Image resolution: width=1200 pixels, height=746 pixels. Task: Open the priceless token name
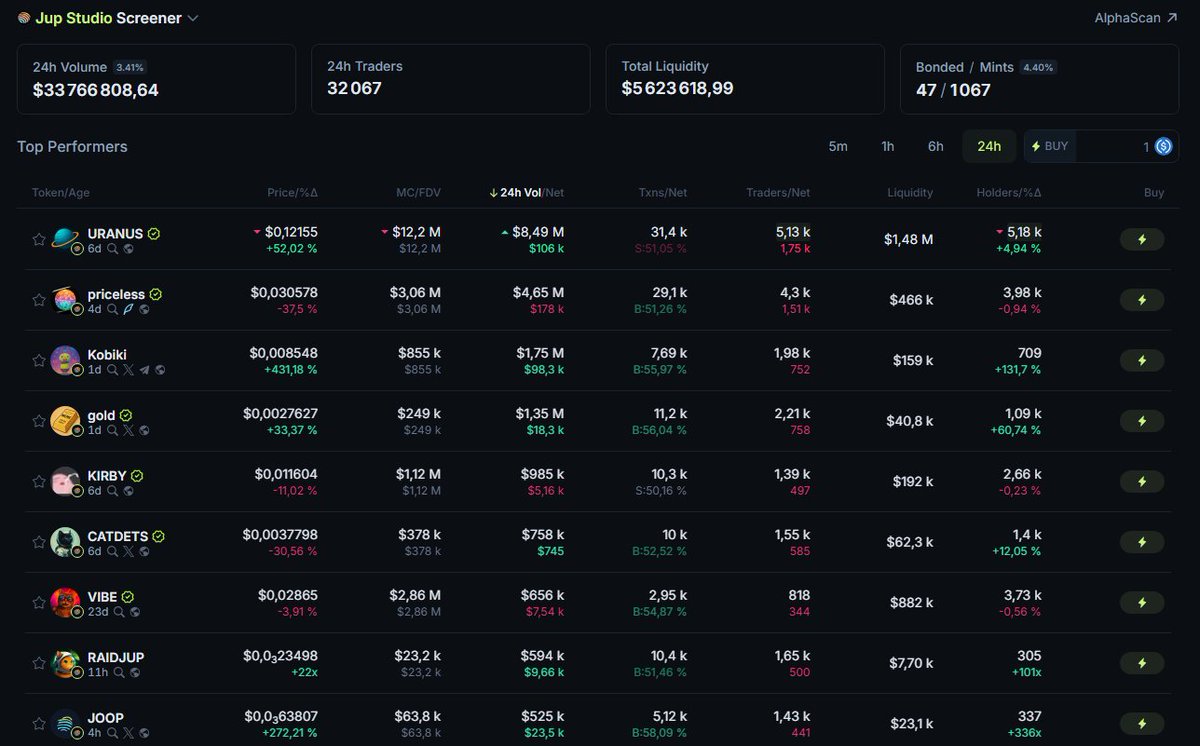point(116,295)
